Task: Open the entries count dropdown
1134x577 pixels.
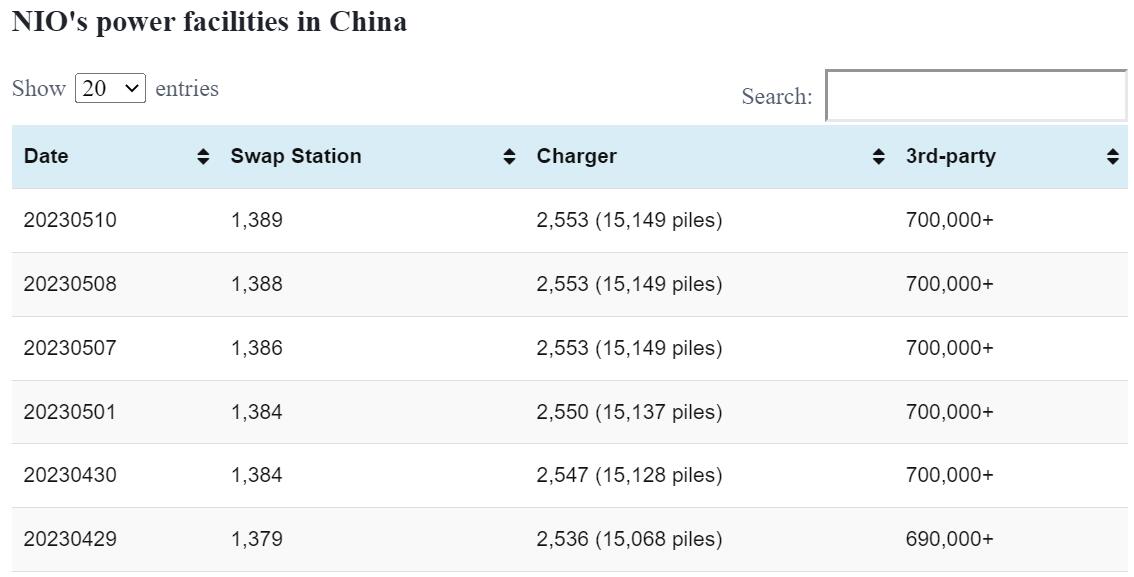Action: (x=110, y=88)
